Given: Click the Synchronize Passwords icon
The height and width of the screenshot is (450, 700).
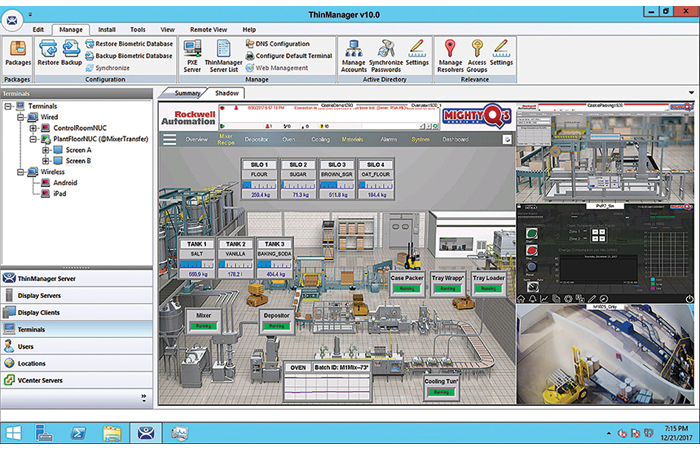Looking at the screenshot, I should coord(385,53).
